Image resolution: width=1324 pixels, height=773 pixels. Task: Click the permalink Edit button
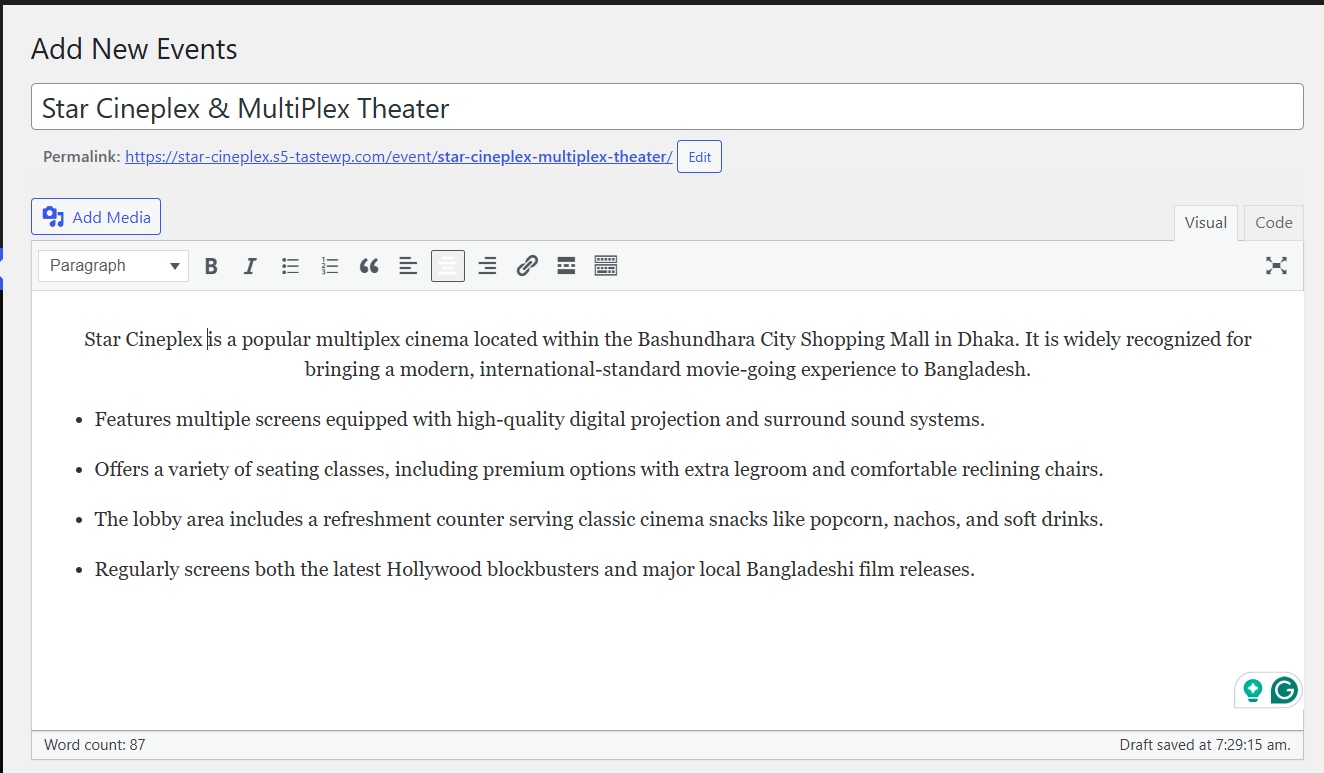pos(699,157)
